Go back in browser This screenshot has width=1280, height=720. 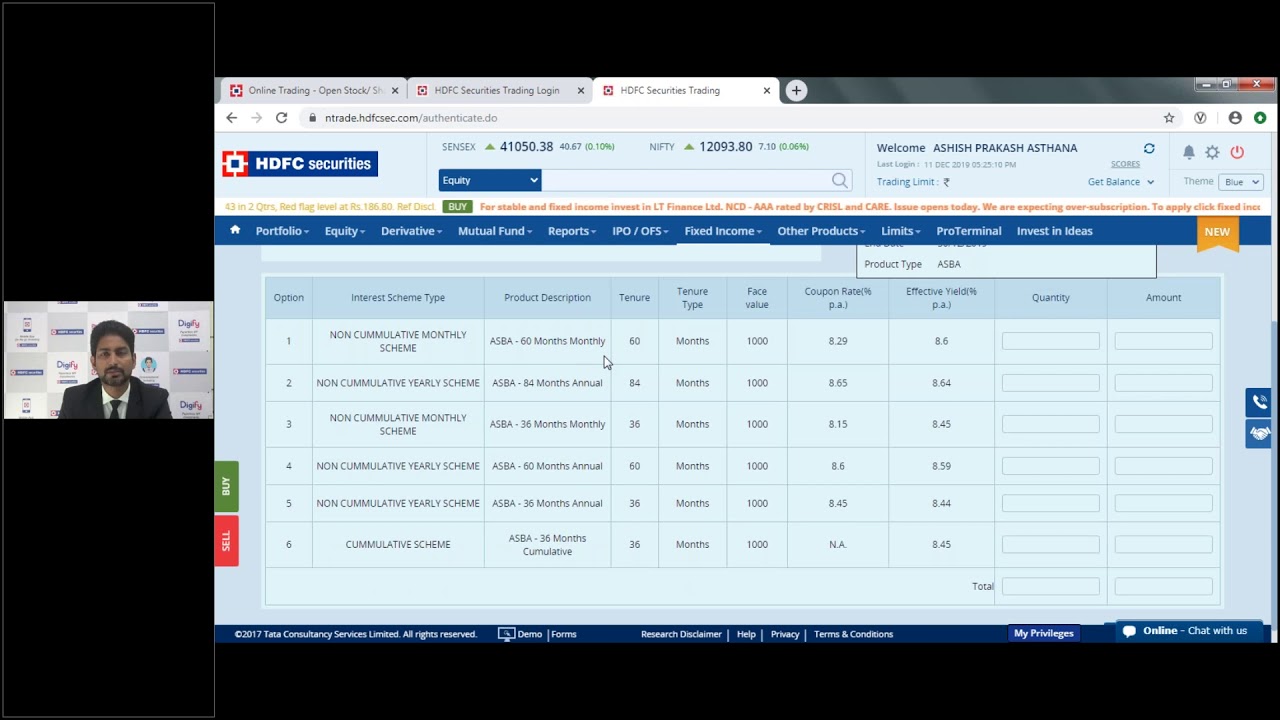pyautogui.click(x=232, y=118)
